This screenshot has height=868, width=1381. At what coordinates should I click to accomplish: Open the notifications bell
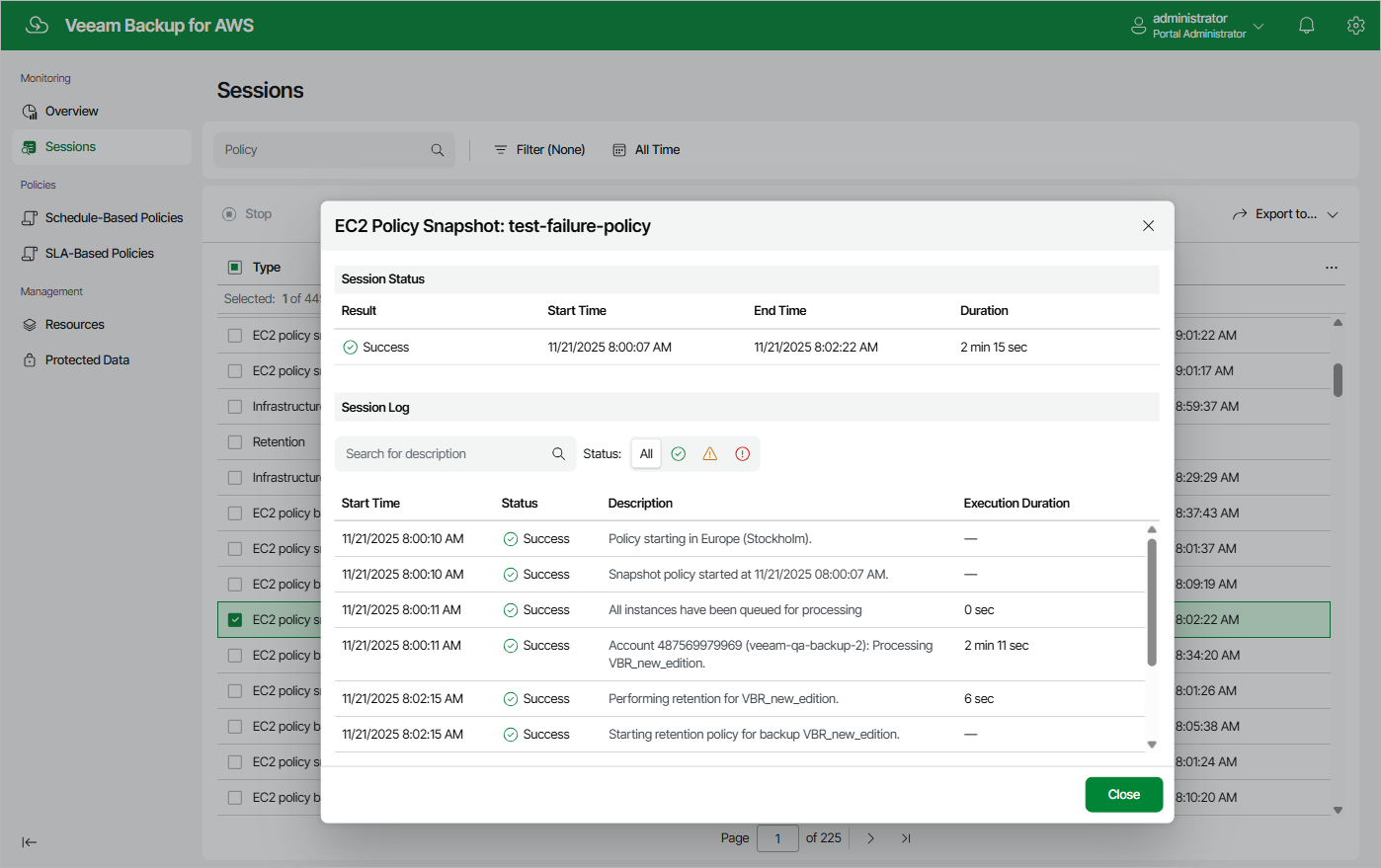point(1306,26)
